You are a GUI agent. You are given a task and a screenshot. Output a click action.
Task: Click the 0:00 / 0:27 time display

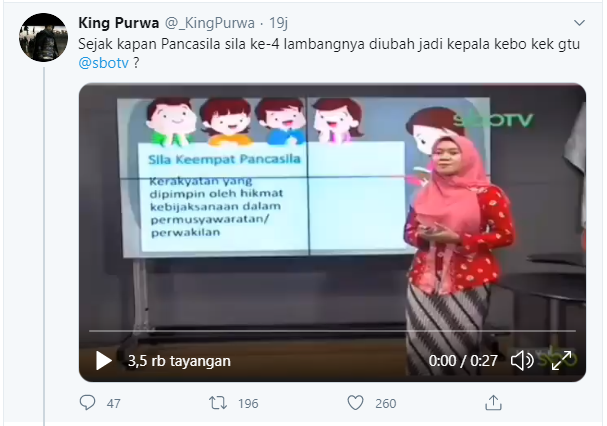tap(463, 361)
